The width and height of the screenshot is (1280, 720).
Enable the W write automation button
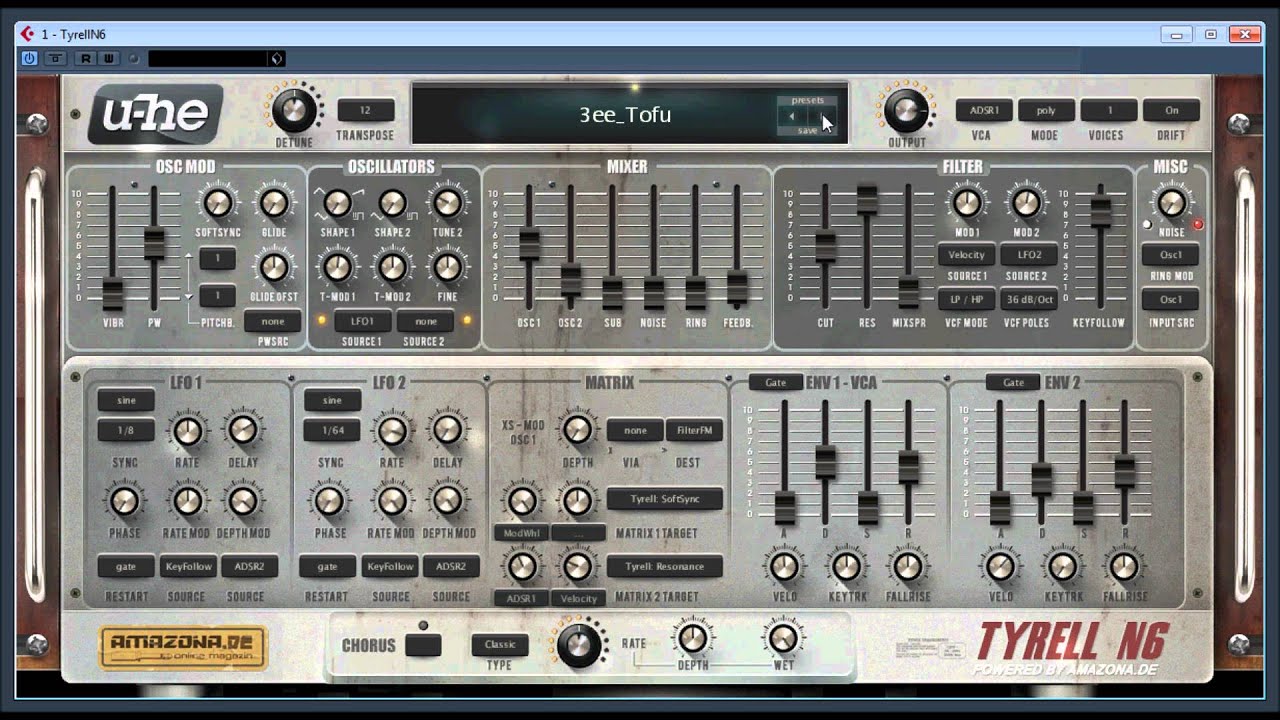tap(108, 58)
